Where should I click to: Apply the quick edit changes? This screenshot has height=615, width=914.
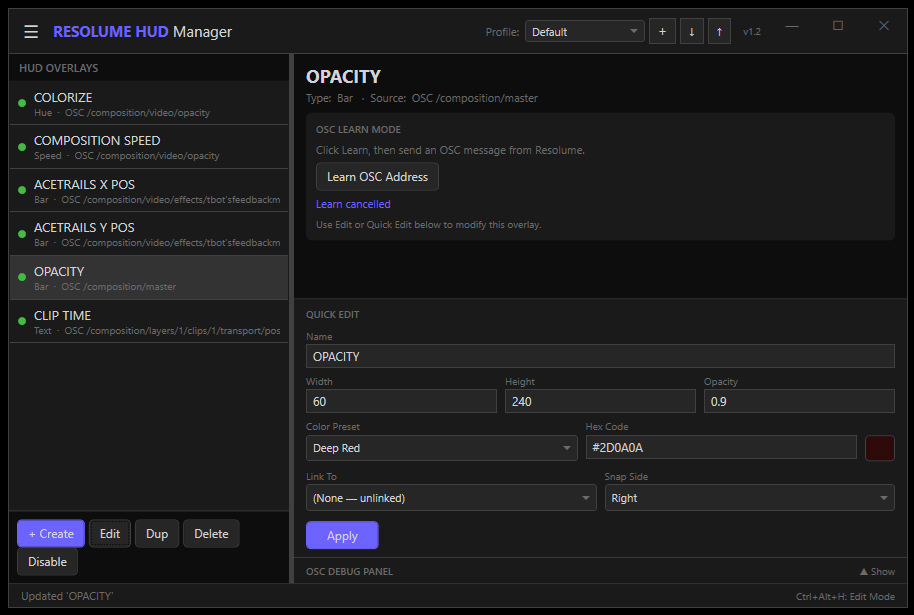342,536
